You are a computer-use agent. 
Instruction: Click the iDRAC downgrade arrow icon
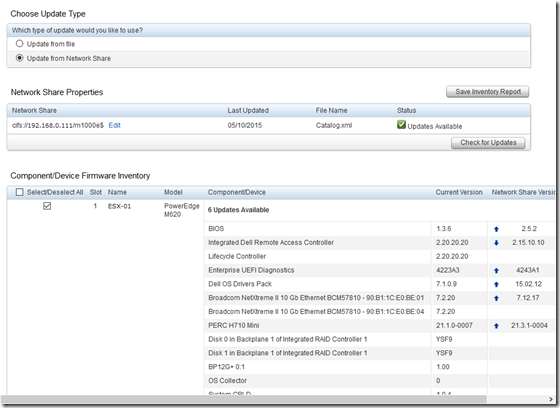pyautogui.click(x=496, y=243)
